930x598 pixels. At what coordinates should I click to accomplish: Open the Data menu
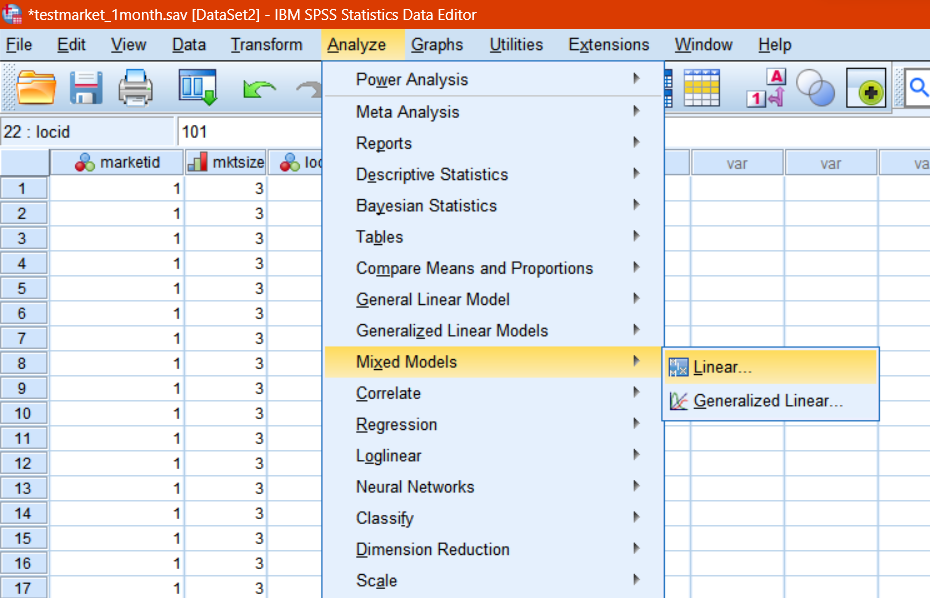(x=189, y=44)
